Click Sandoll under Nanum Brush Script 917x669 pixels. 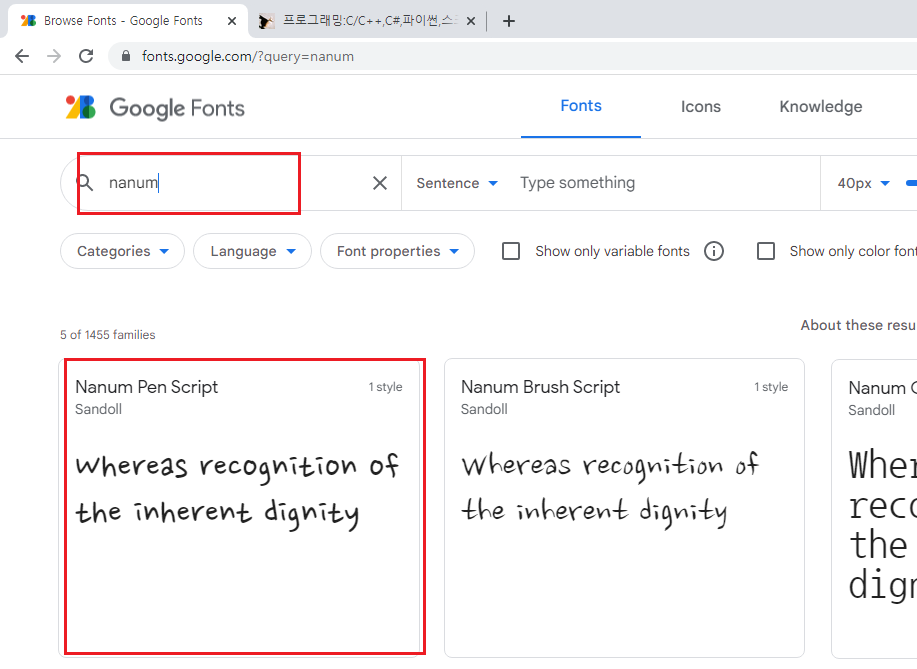tap(484, 409)
